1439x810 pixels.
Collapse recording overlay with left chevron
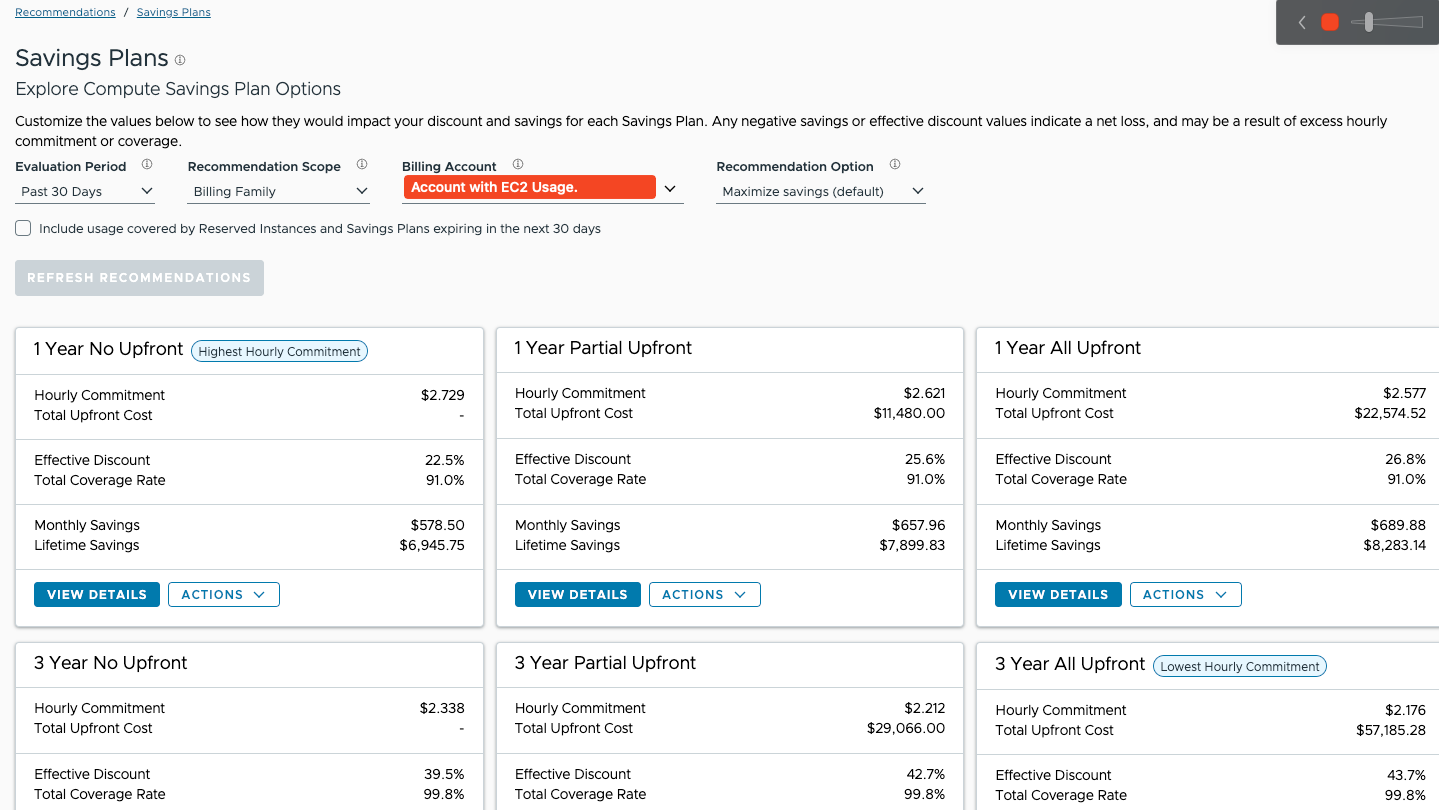tap(1302, 22)
